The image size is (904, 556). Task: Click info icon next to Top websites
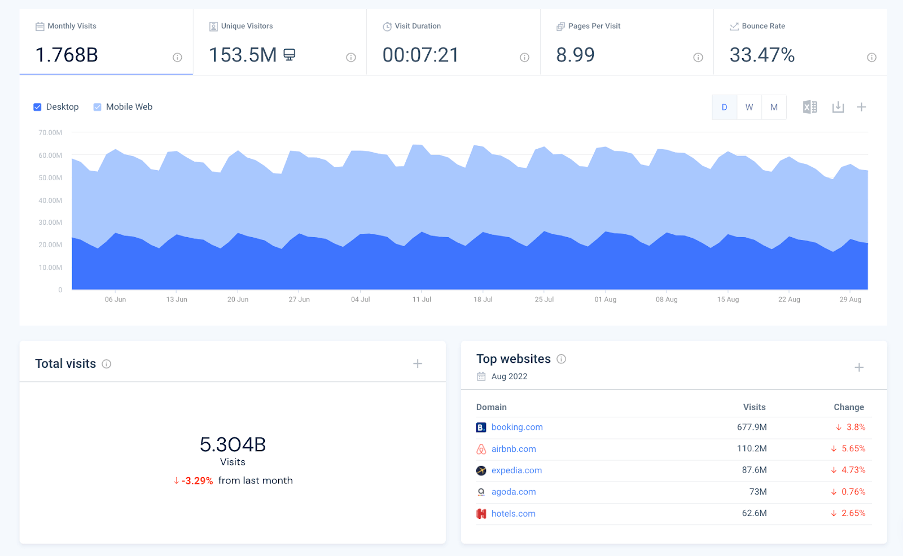pos(561,359)
